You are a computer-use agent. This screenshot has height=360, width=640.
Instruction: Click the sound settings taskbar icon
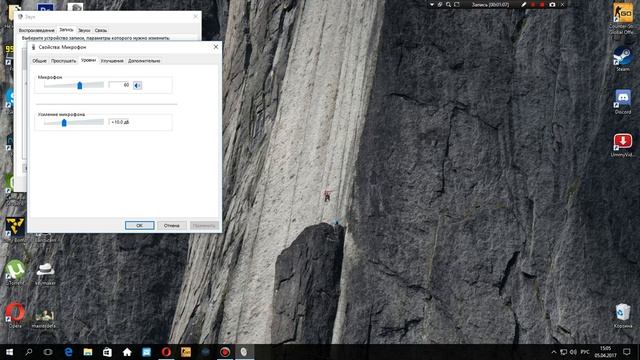click(x=244, y=352)
